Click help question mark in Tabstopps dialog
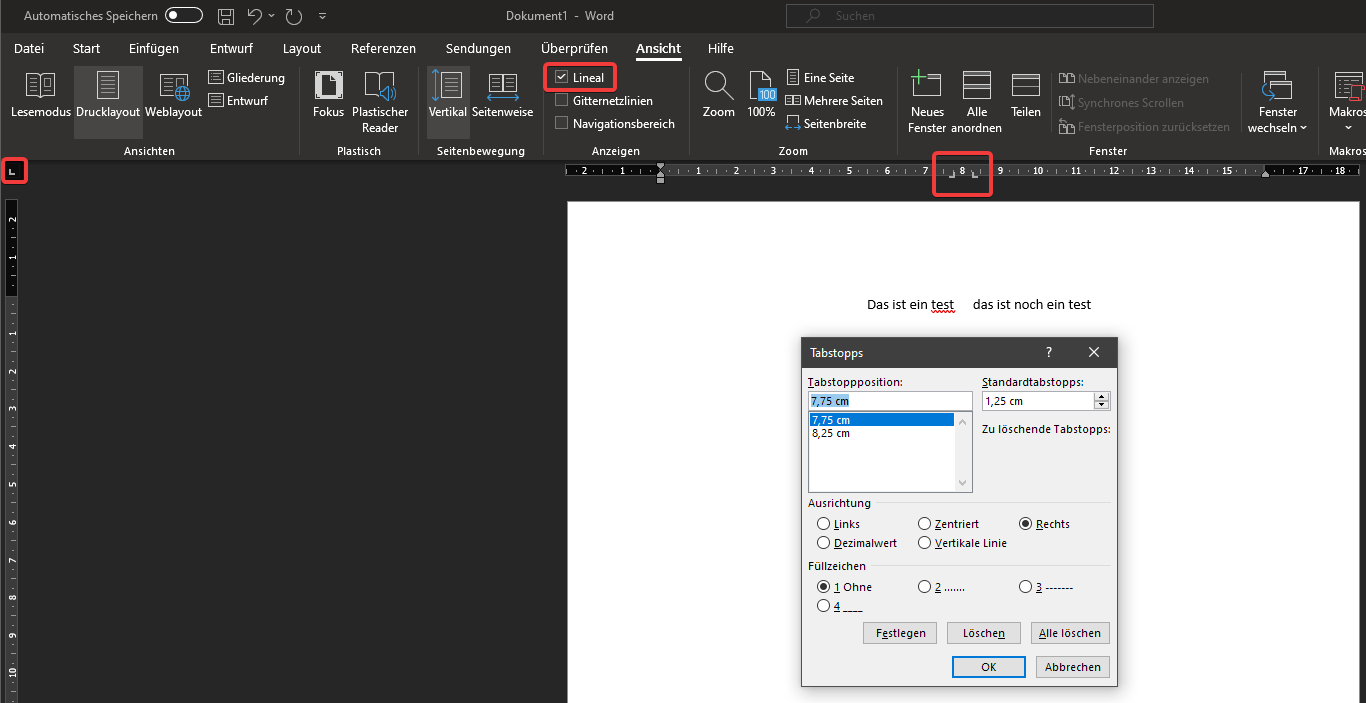 pos(1049,353)
